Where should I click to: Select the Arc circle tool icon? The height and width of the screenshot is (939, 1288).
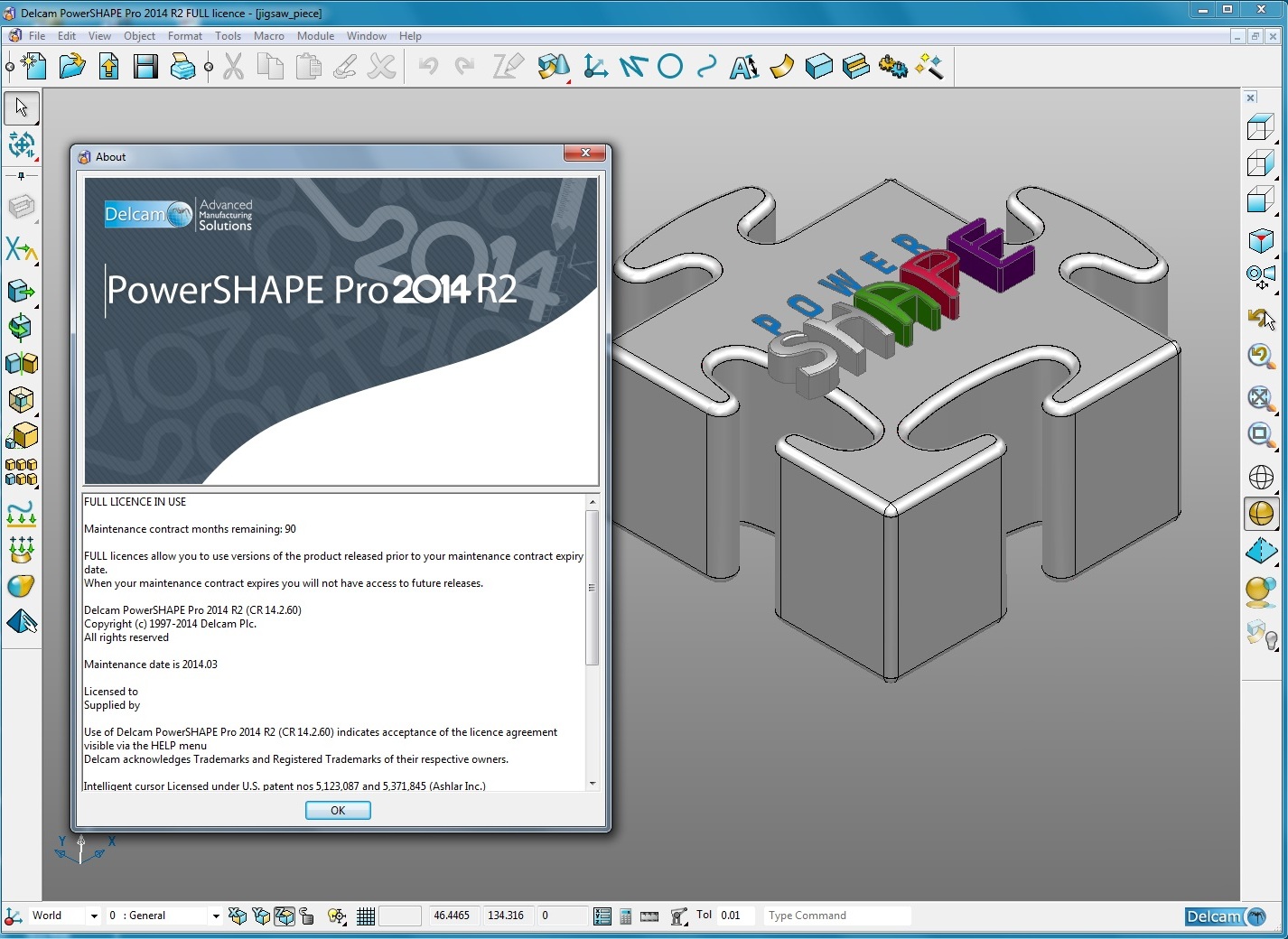pyautogui.click(x=670, y=66)
